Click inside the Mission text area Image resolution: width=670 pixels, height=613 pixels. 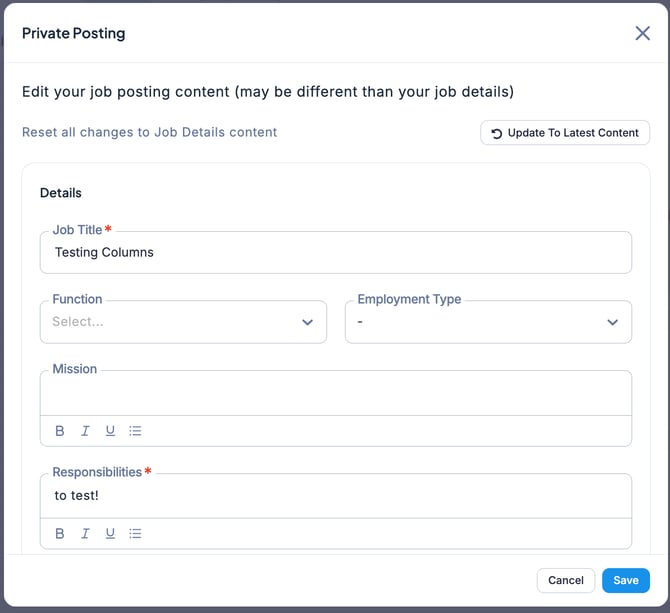coord(335,394)
